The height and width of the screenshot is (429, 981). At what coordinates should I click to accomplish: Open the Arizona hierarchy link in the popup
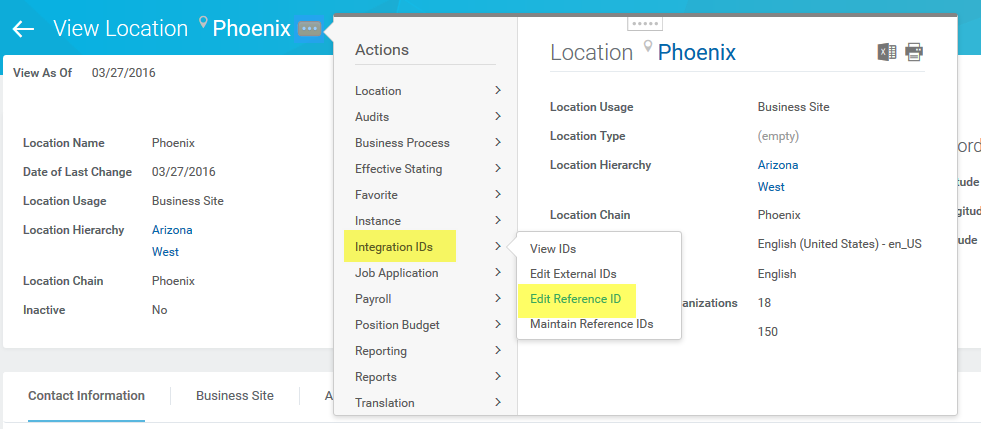click(x=778, y=165)
